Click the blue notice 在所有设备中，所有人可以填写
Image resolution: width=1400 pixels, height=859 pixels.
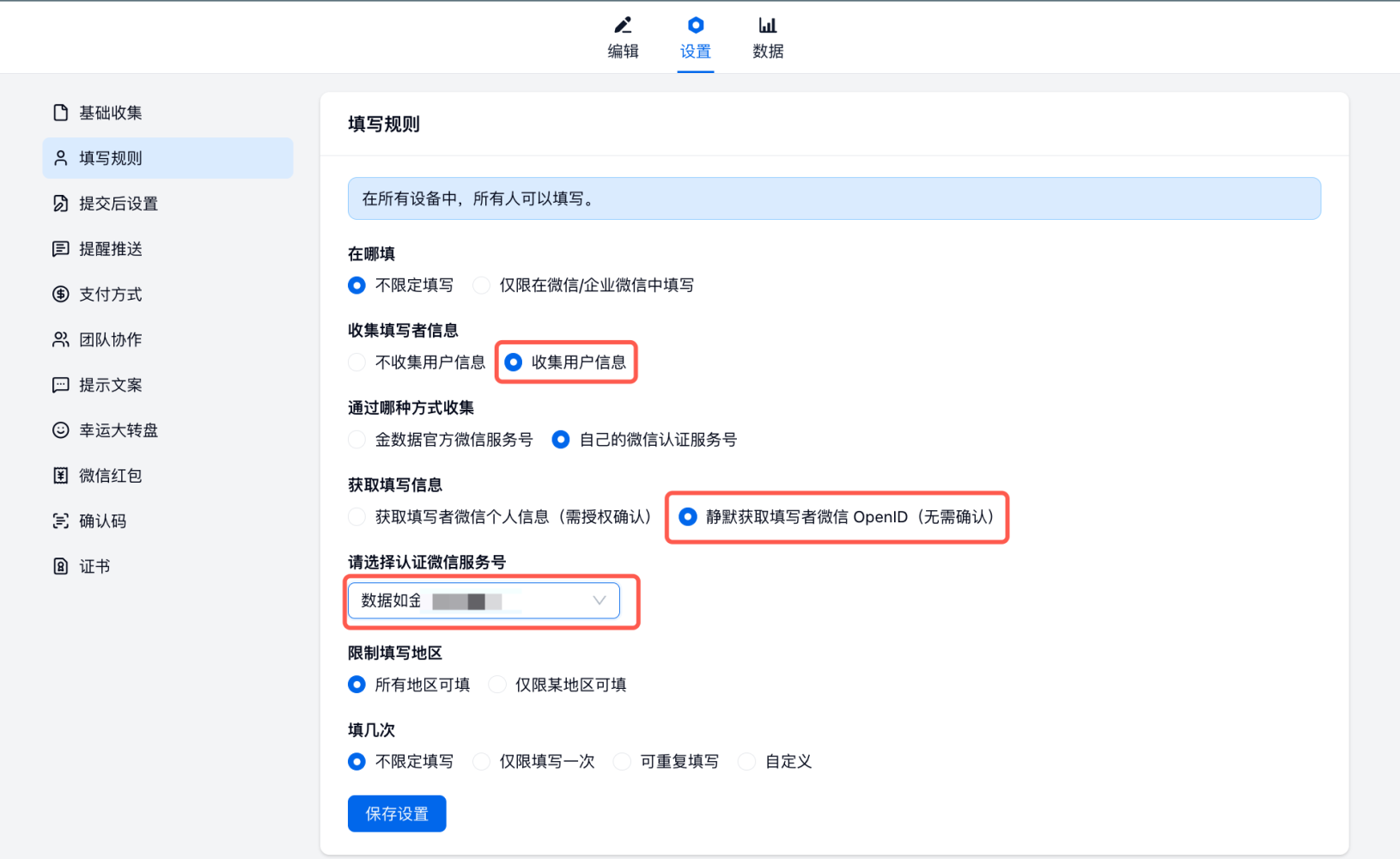click(834, 198)
